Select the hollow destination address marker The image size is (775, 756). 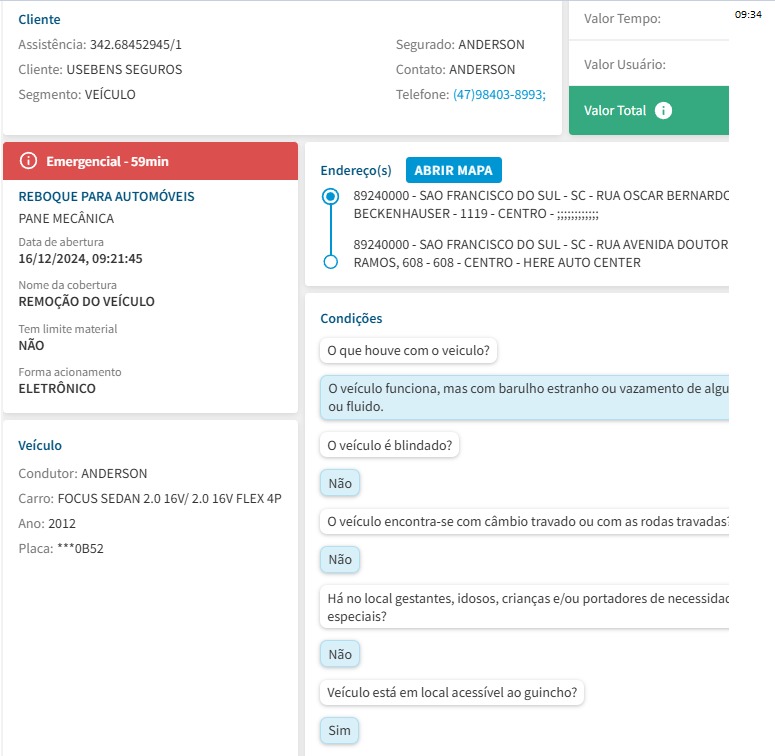[331, 262]
